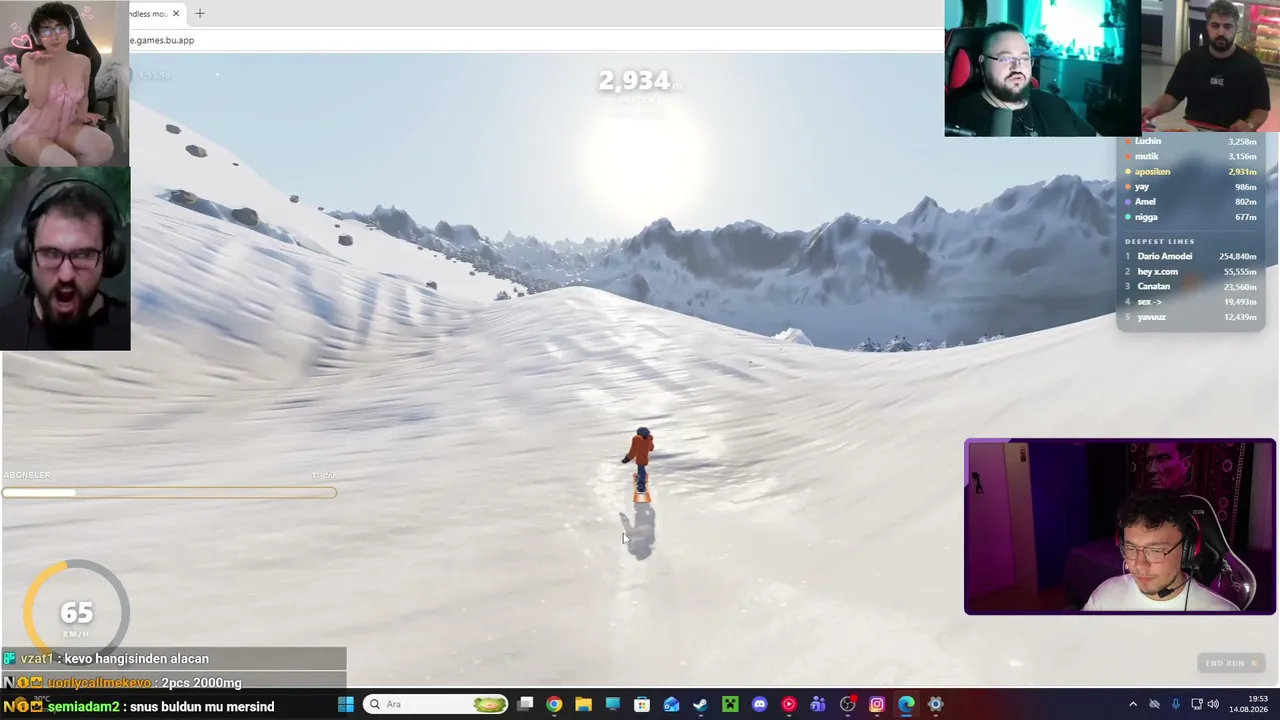Click the microphone icon in system tray
Image resolution: width=1280 pixels, height=720 pixels.
[1175, 704]
